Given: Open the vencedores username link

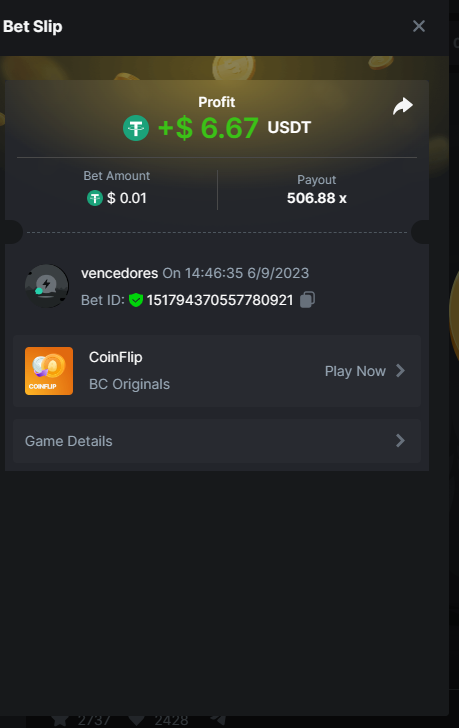Looking at the screenshot, I should point(119,273).
